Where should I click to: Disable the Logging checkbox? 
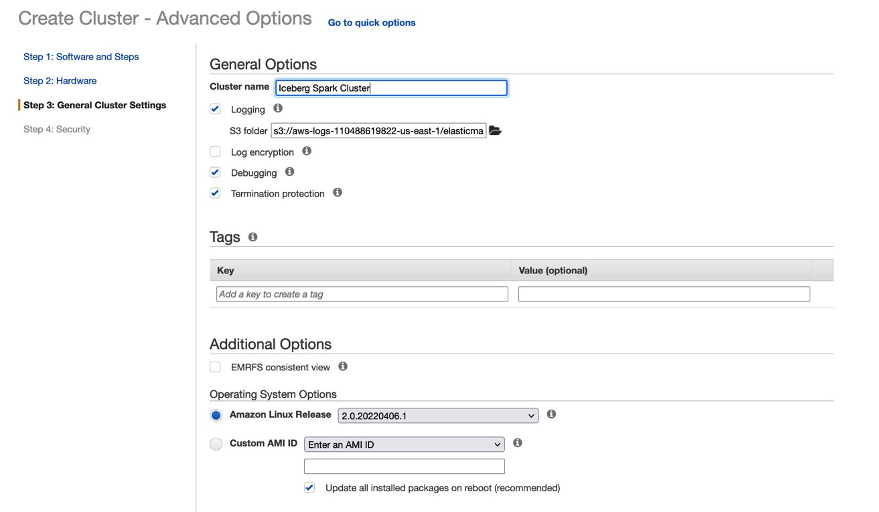(215, 109)
